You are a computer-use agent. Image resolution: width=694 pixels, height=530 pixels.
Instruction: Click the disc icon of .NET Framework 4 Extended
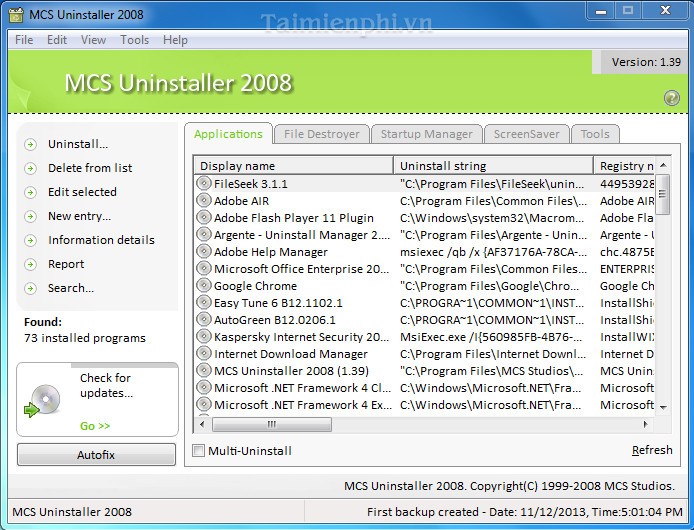pos(204,404)
